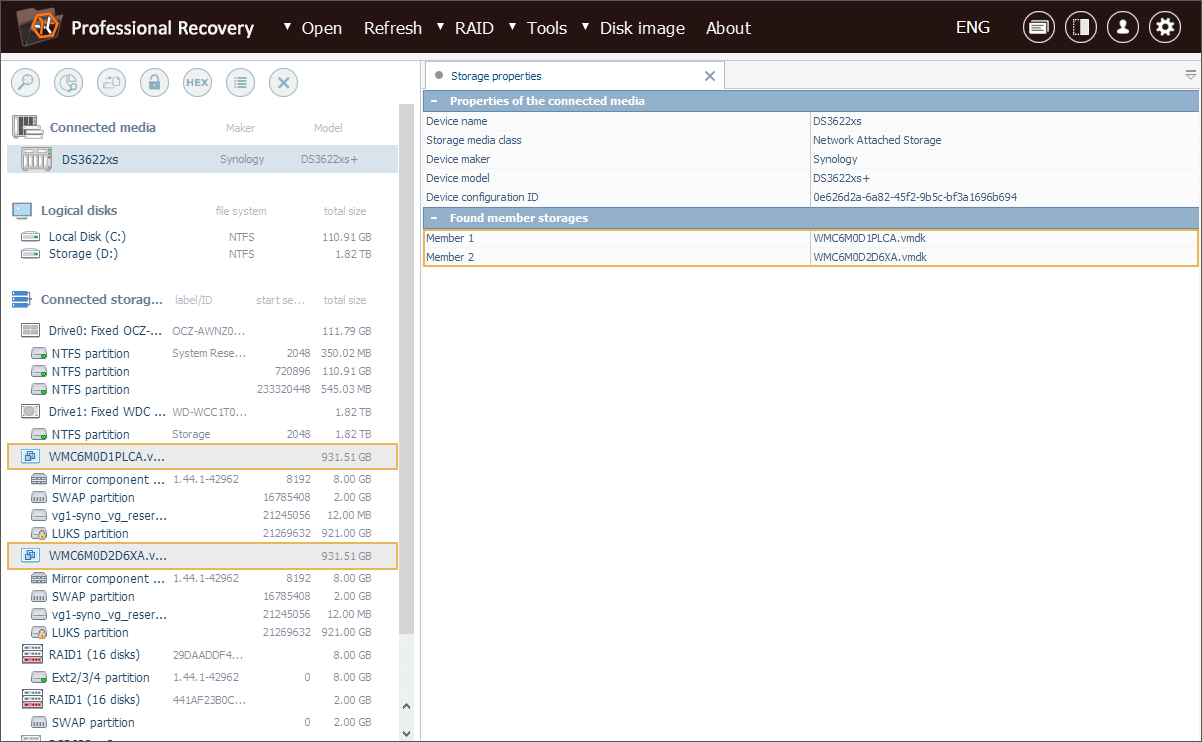The image size is (1202, 742).
Task: Click the list view icon in the toolbar
Action: [x=240, y=82]
